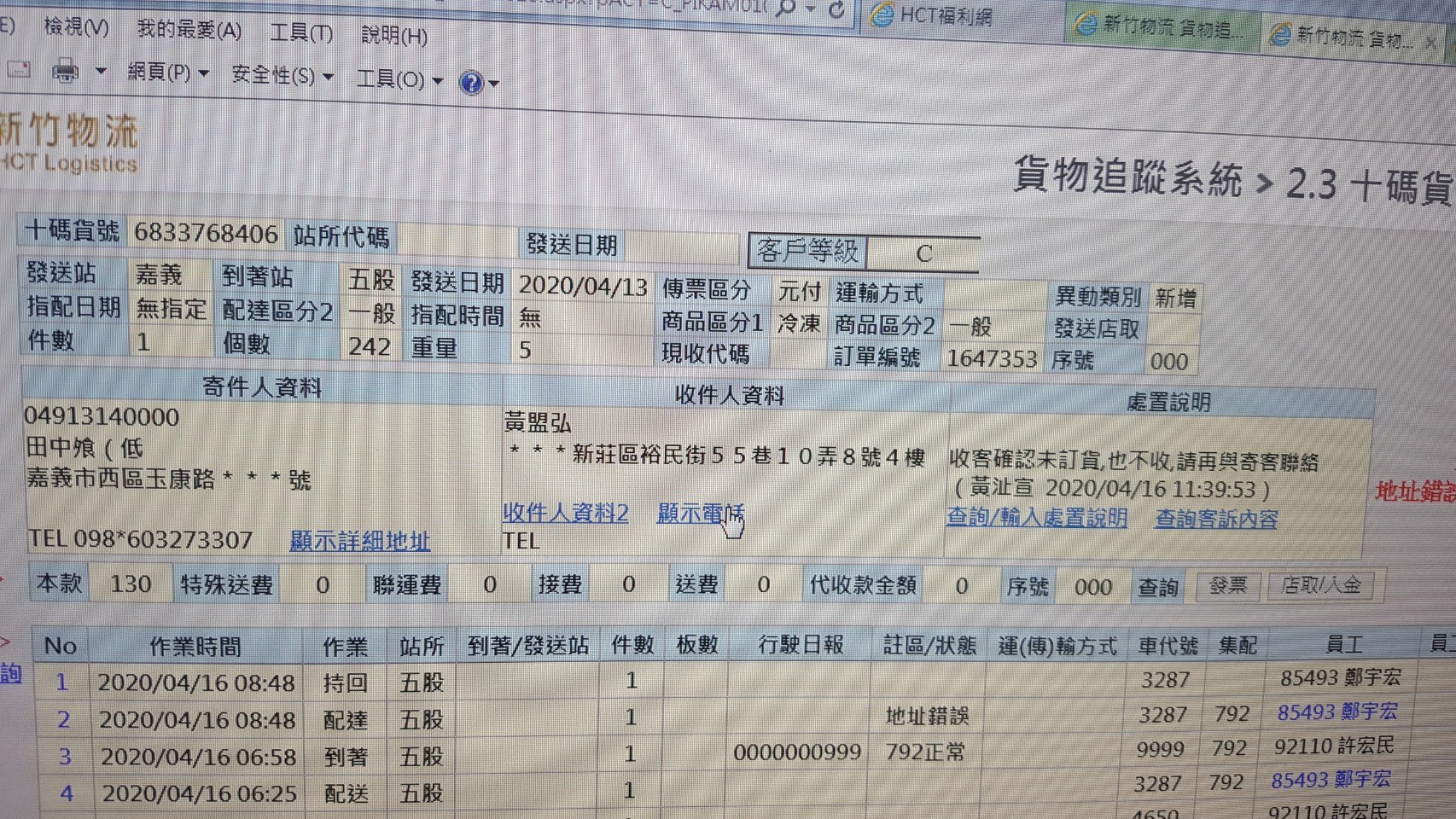Image resolution: width=1456 pixels, height=819 pixels.
Task: Click the 地址錯誤 status cell in the table
Action: pos(927,716)
